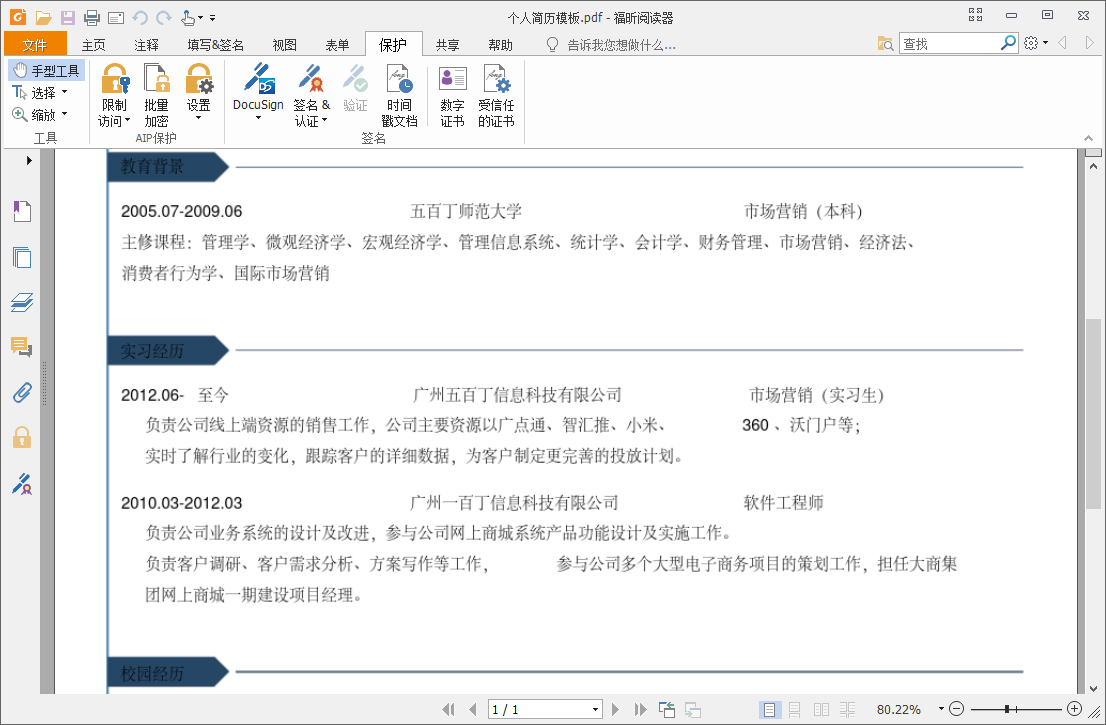Screen dimensions: 1106x725
Task: Open the Bookmarks panel in the sidebar
Action: click(22, 211)
